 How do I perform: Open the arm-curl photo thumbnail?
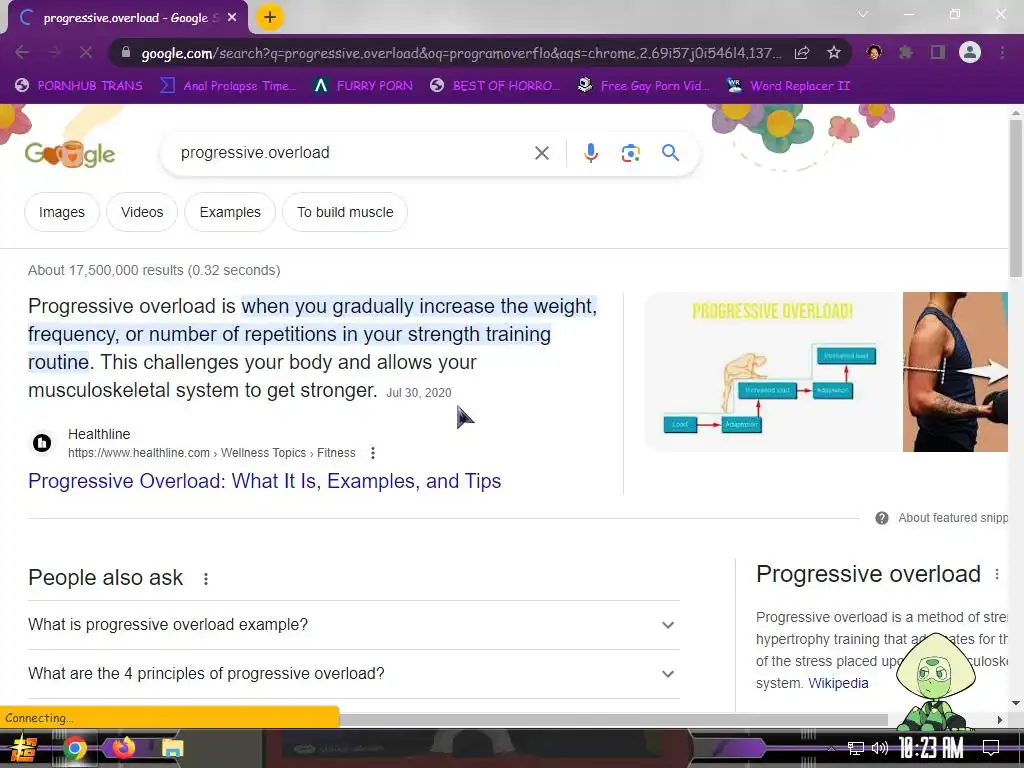point(955,372)
